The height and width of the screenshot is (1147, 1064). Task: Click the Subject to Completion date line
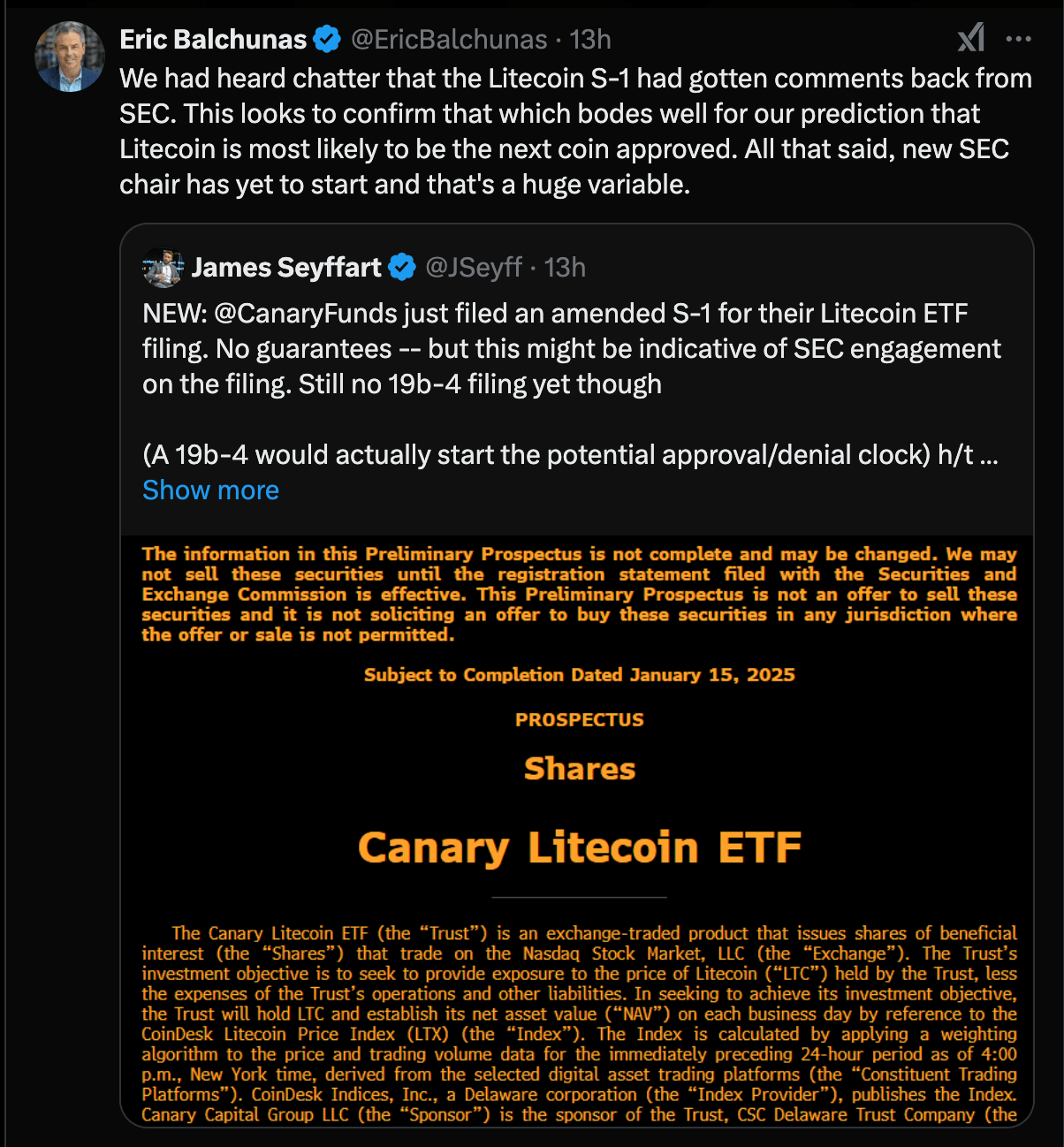pyautogui.click(x=579, y=675)
